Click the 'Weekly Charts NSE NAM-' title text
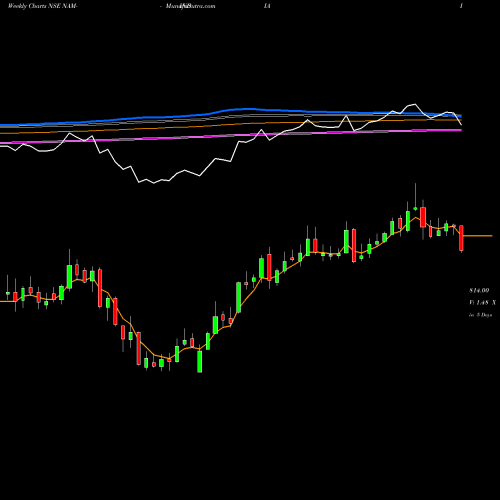The height and width of the screenshot is (500, 500). click(42, 6)
